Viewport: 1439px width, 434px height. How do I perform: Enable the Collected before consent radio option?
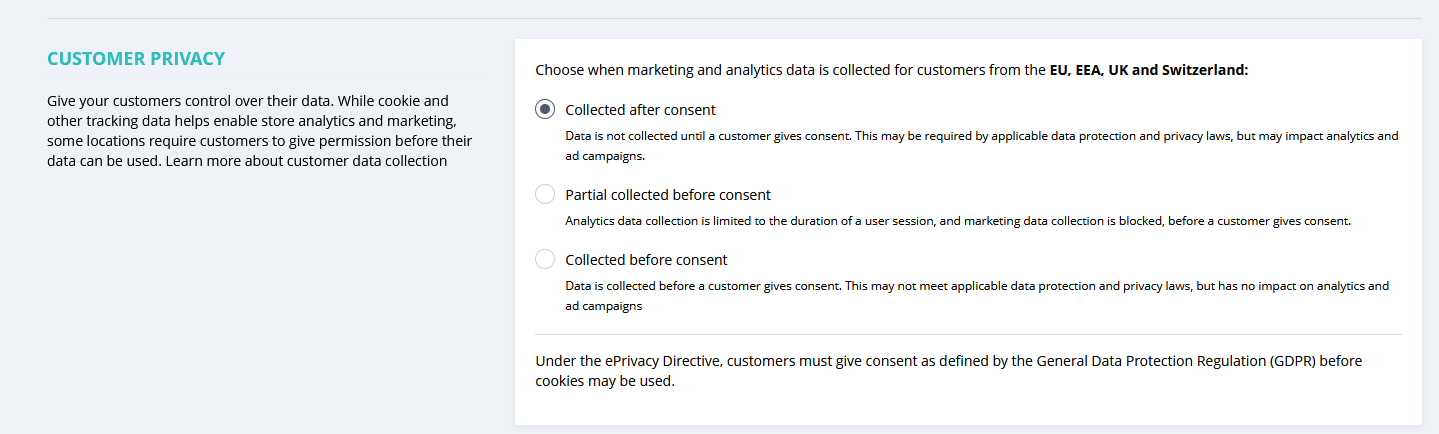click(x=545, y=260)
